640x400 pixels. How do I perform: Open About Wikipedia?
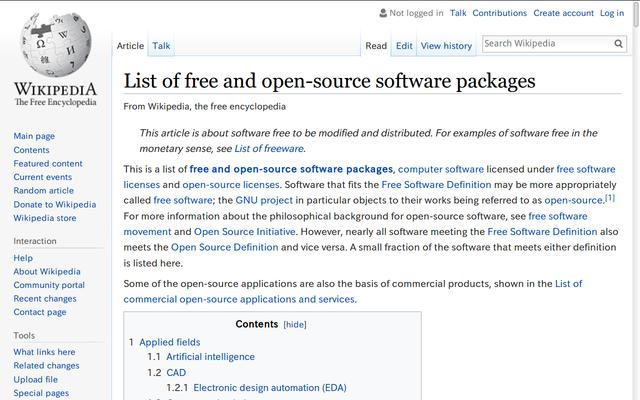tap(47, 271)
